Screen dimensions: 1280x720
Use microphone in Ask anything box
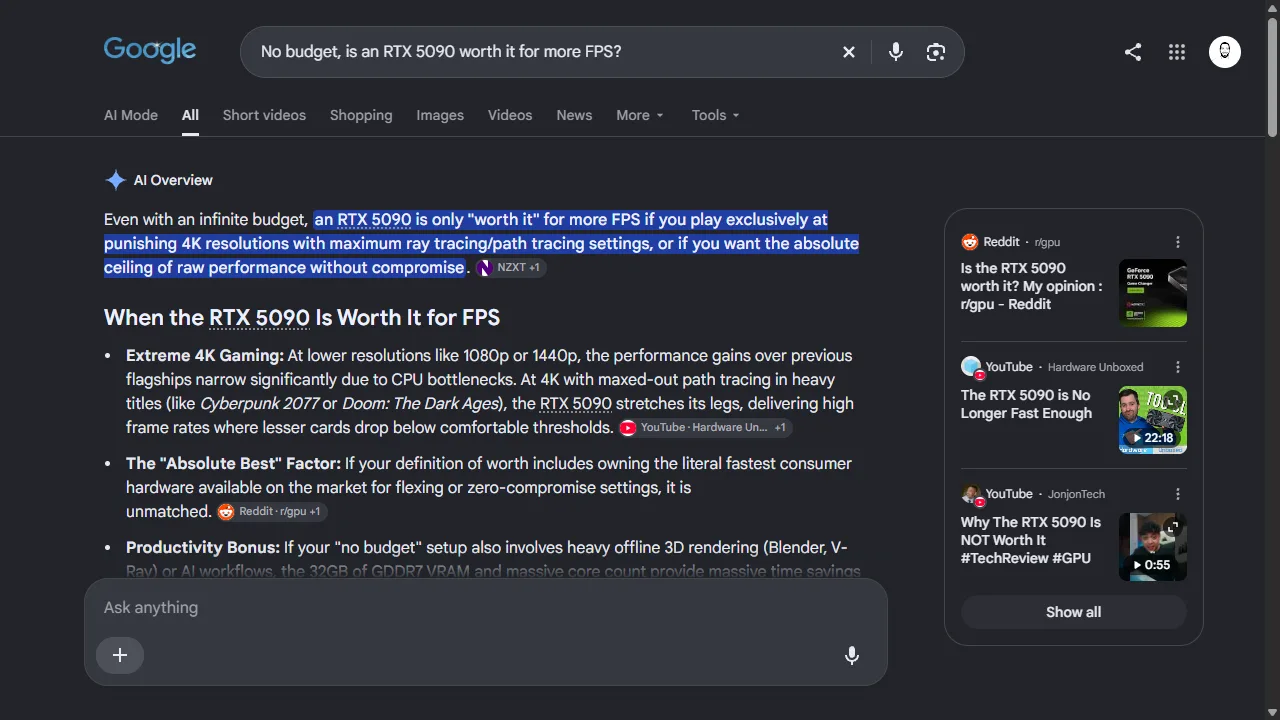(x=852, y=655)
